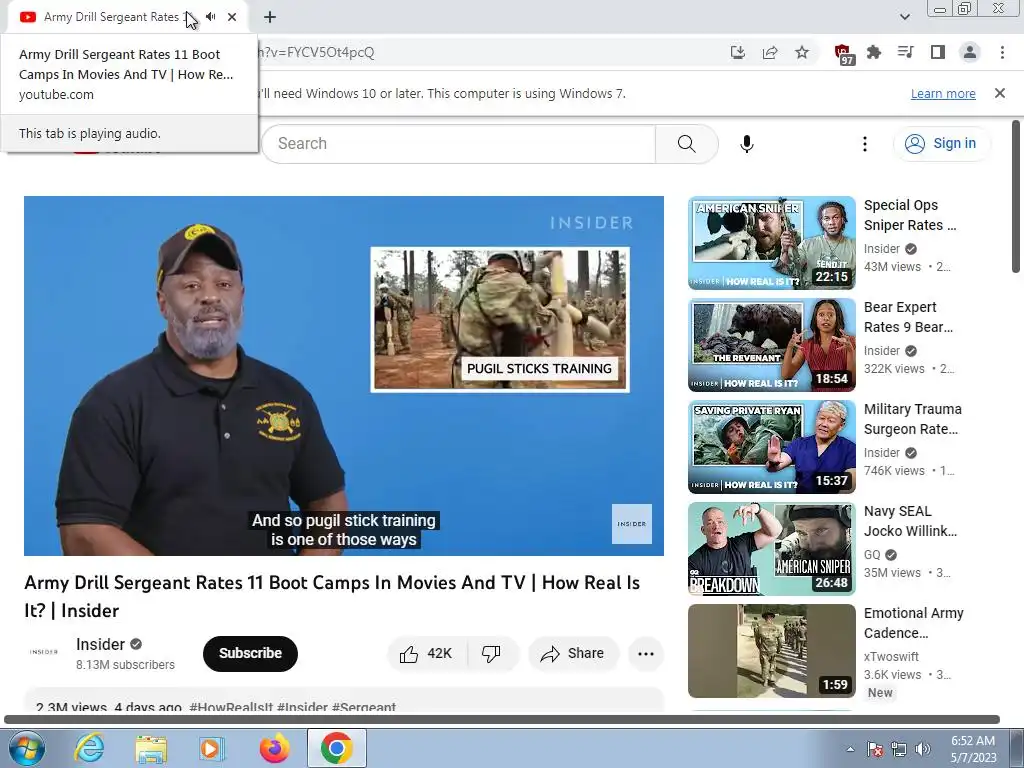The height and width of the screenshot is (768, 1024).
Task: Open Navy SEAL Jocko Willink thumbnail
Action: (772, 549)
